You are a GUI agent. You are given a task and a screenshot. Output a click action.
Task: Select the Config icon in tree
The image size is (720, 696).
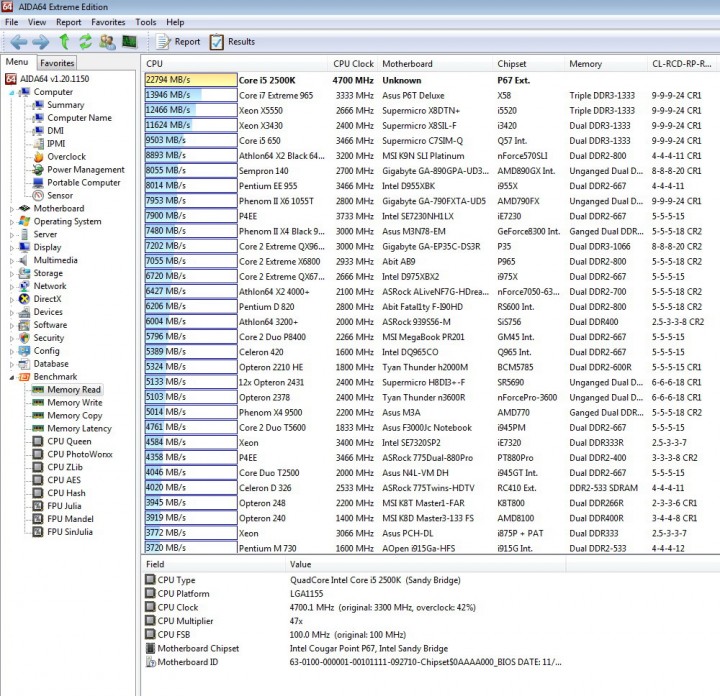(x=24, y=351)
